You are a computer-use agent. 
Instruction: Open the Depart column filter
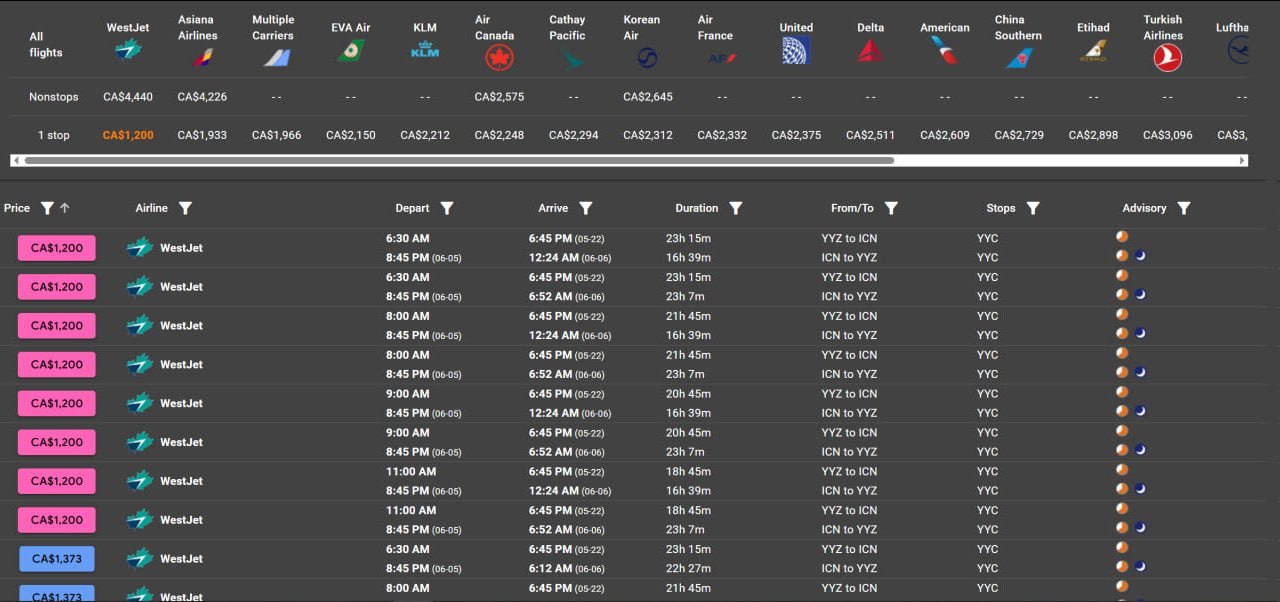[x=447, y=208]
